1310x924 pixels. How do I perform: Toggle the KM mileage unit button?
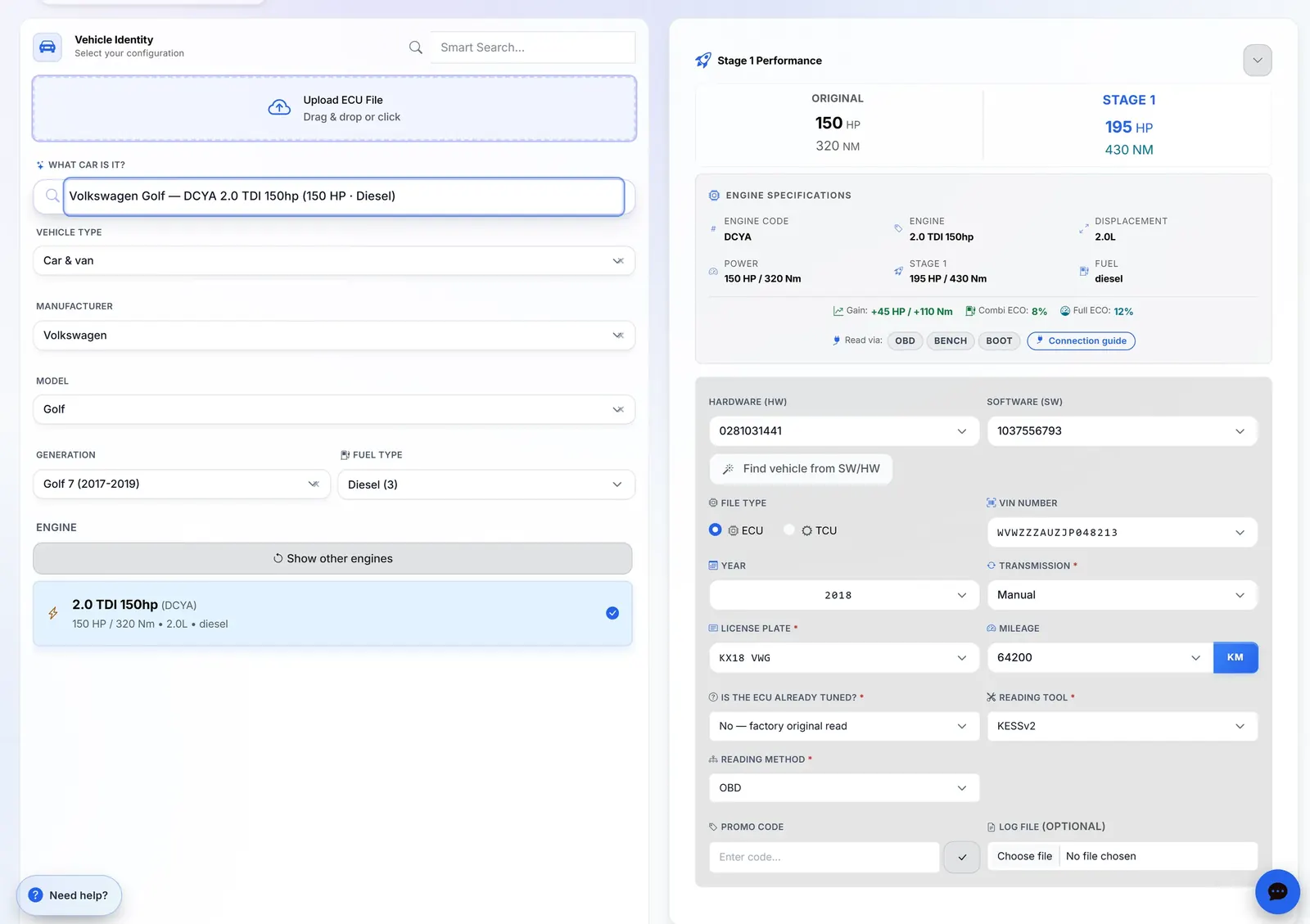coord(1235,657)
